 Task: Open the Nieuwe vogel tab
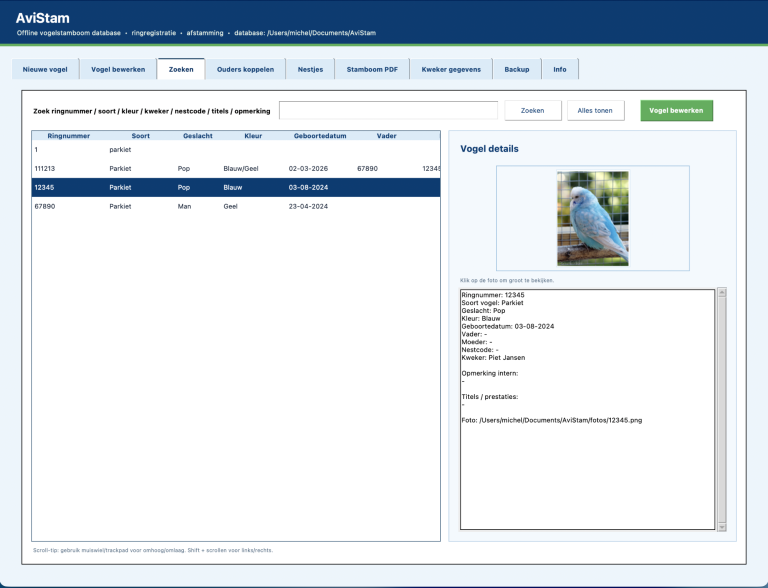coord(45,69)
